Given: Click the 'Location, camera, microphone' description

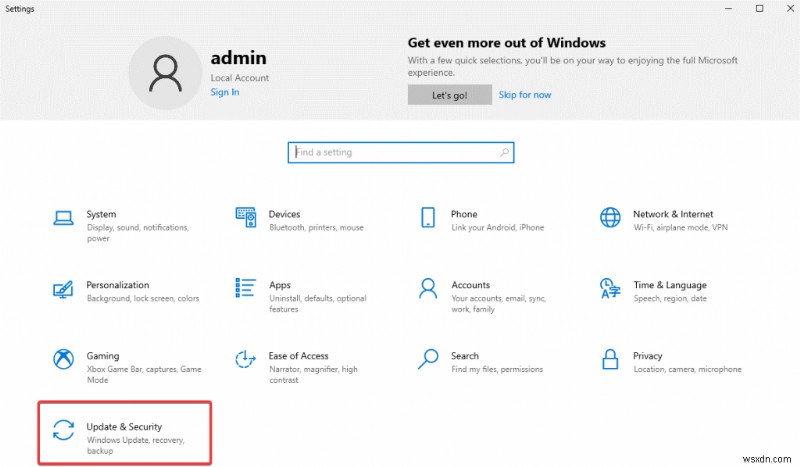Looking at the screenshot, I should pyautogui.click(x=687, y=370).
